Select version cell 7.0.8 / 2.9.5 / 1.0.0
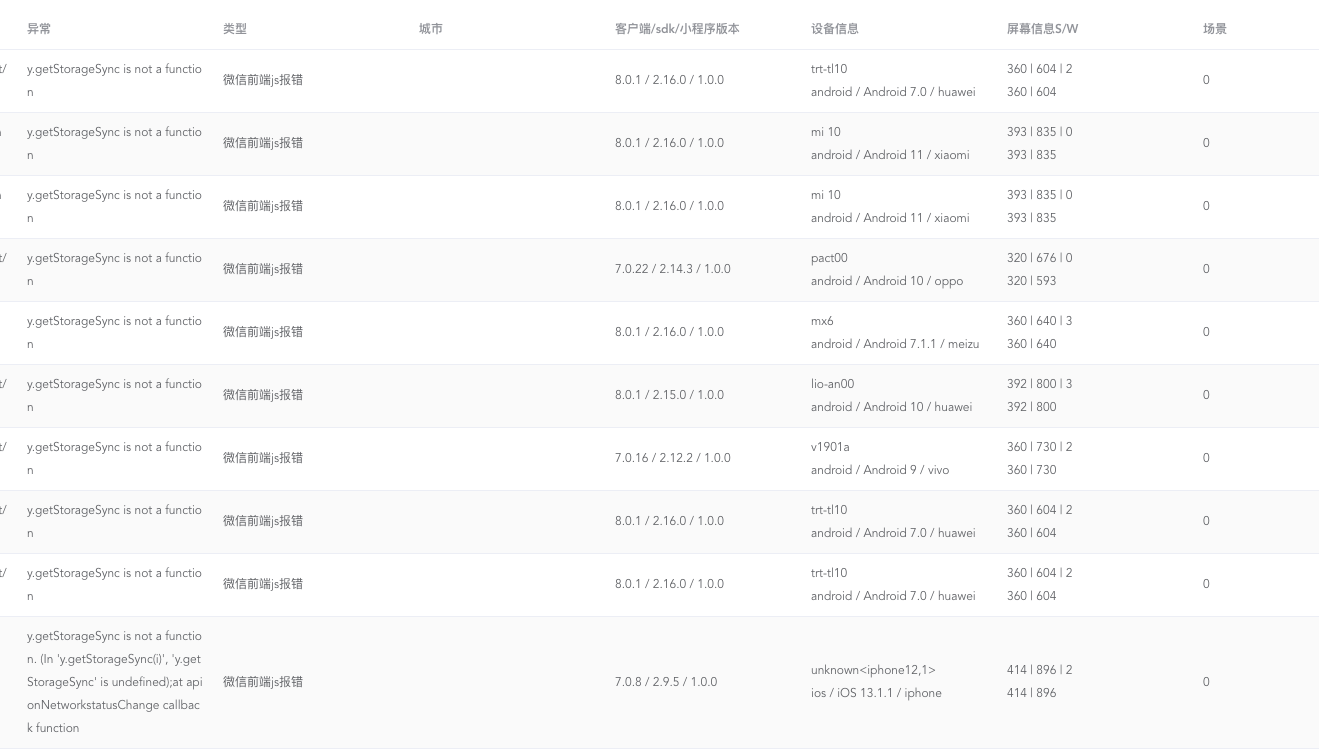This screenshot has width=1319, height=753. click(666, 682)
